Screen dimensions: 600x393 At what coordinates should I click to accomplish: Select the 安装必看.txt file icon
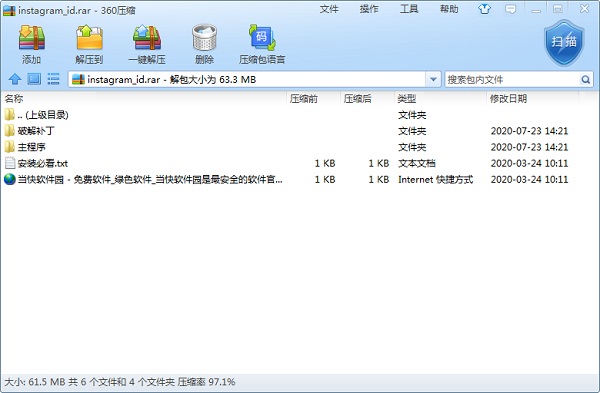tap(10, 163)
